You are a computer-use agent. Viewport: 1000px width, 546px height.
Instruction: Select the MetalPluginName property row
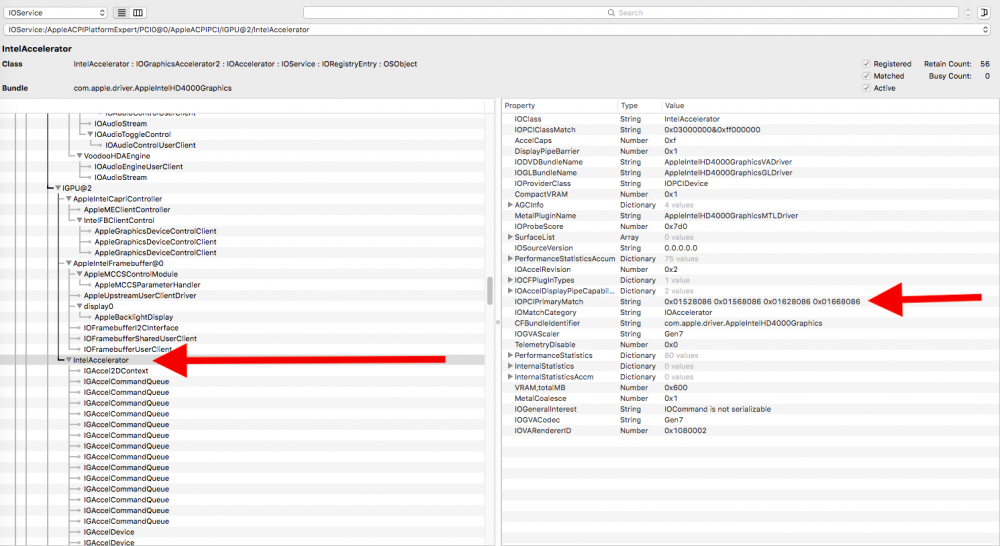[750, 216]
